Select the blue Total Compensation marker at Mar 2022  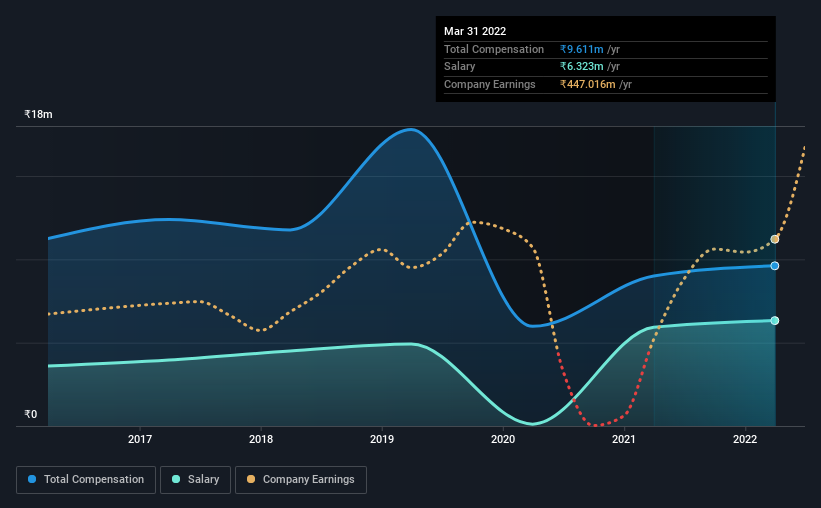(x=774, y=266)
